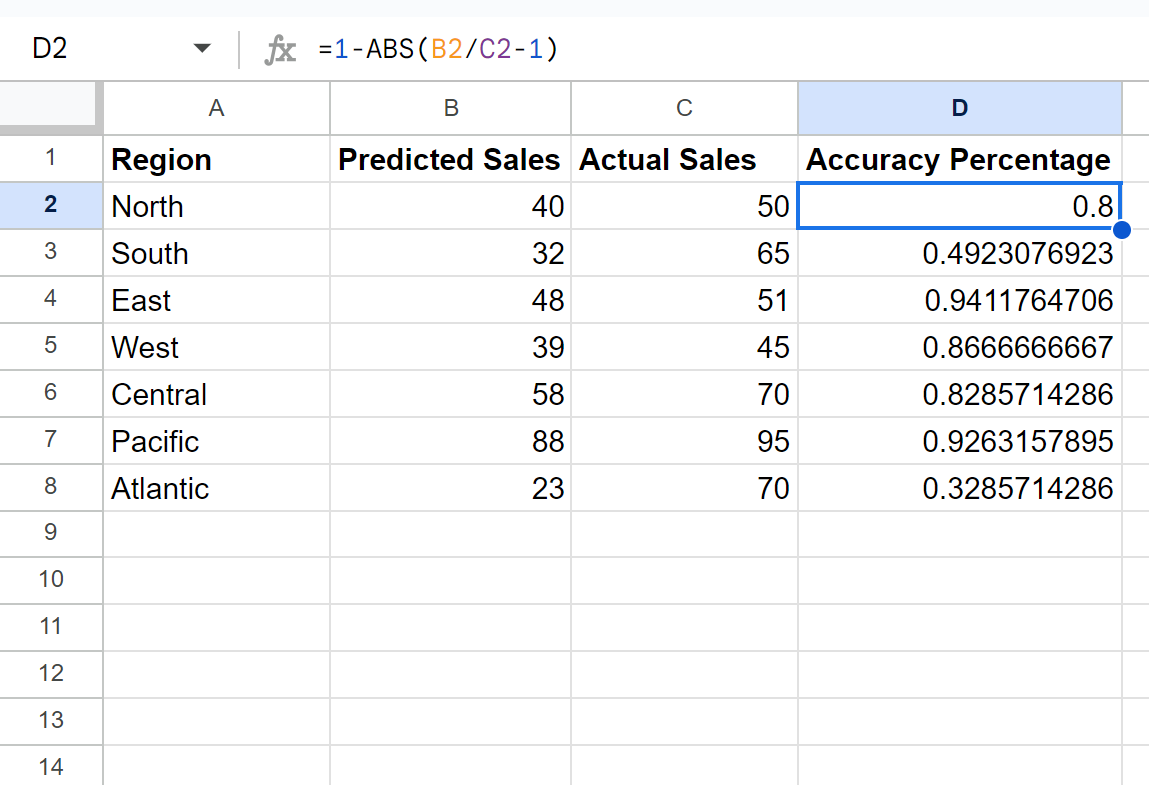Select column header A
This screenshot has width=1149, height=785.
(x=216, y=108)
